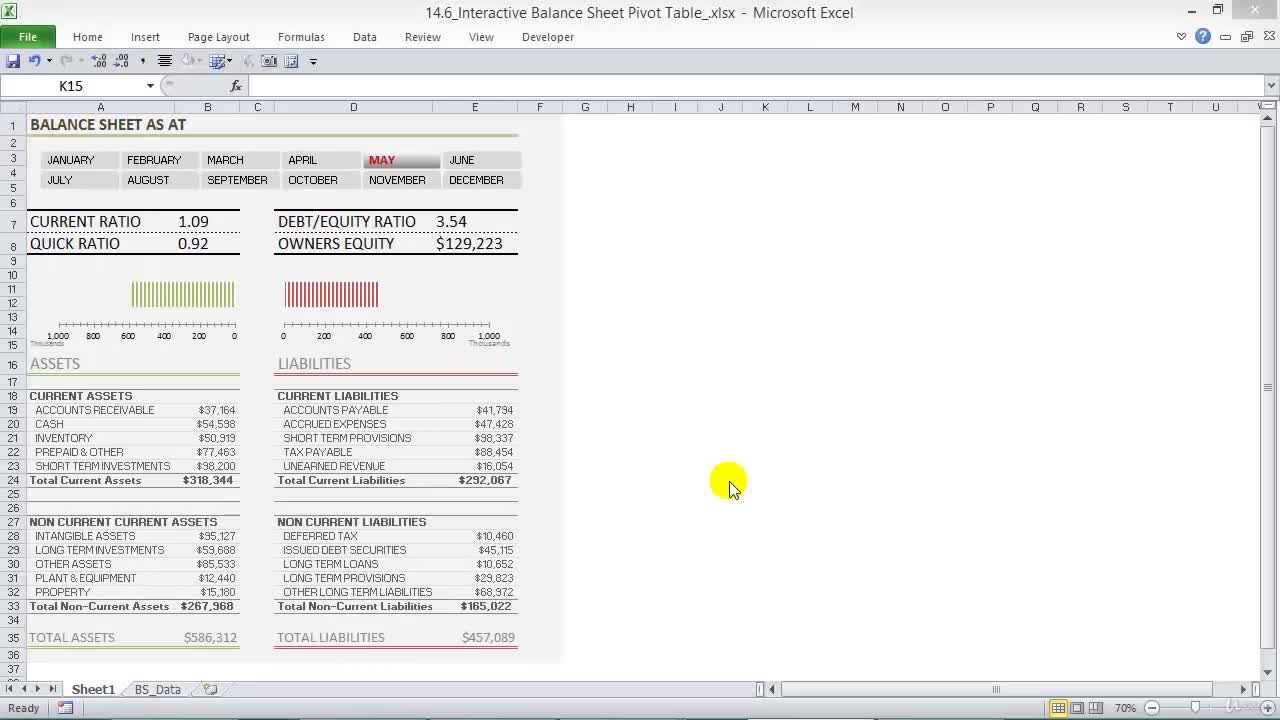The height and width of the screenshot is (720, 1280).
Task: Click the Undo icon
Action: (x=34, y=61)
